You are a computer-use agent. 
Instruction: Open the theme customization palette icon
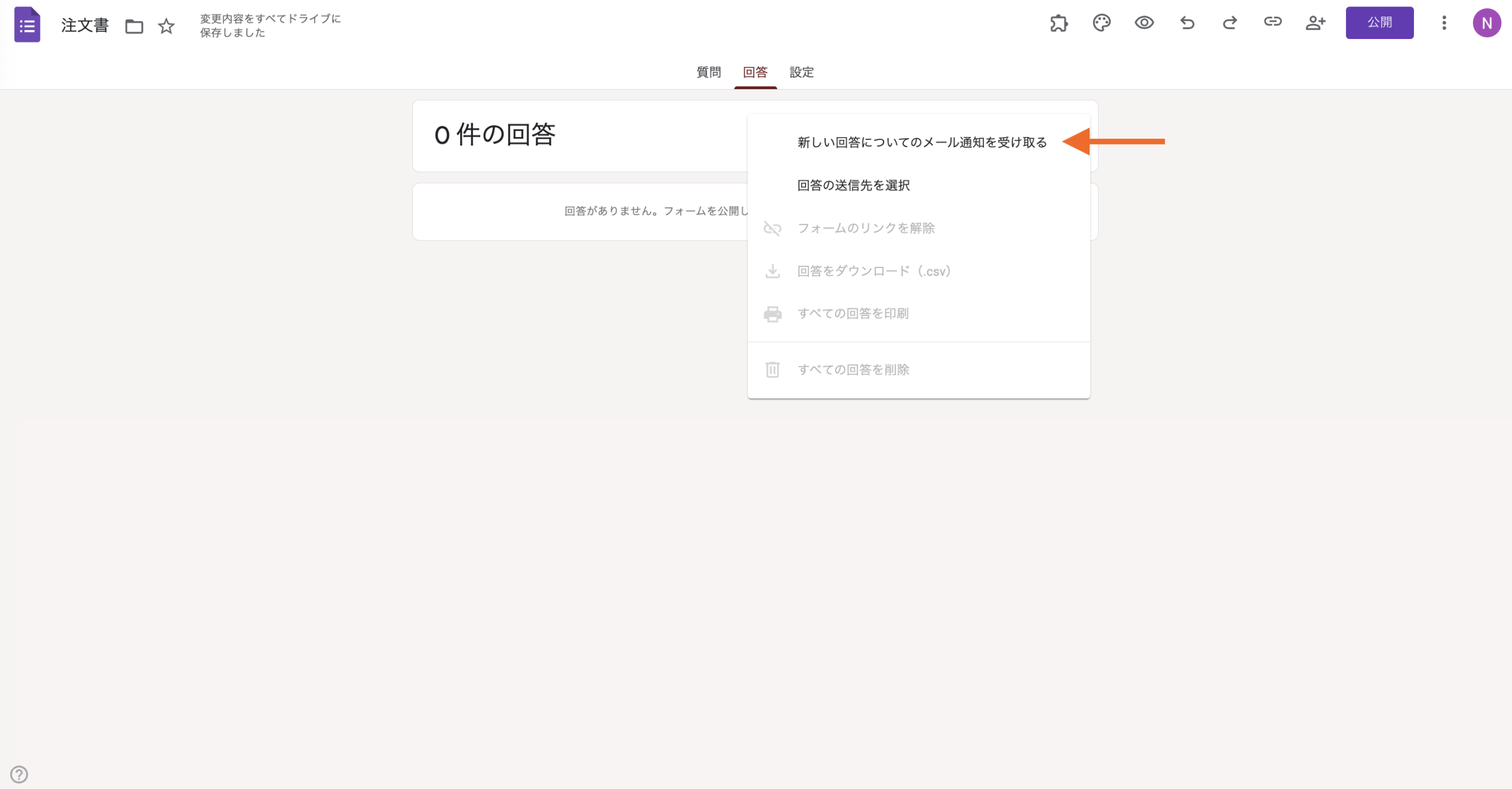tap(1102, 23)
